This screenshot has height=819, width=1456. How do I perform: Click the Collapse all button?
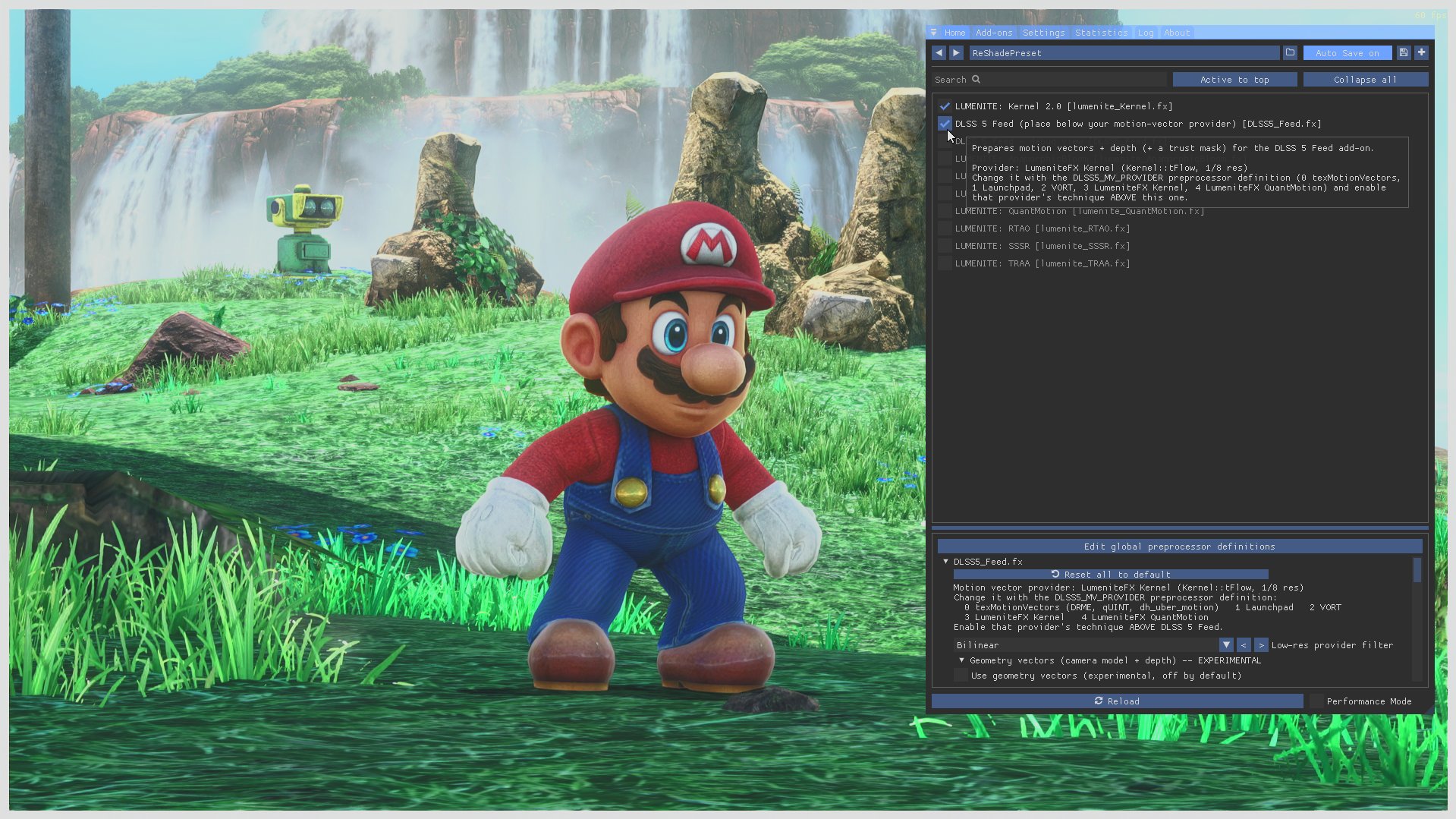coord(1366,80)
